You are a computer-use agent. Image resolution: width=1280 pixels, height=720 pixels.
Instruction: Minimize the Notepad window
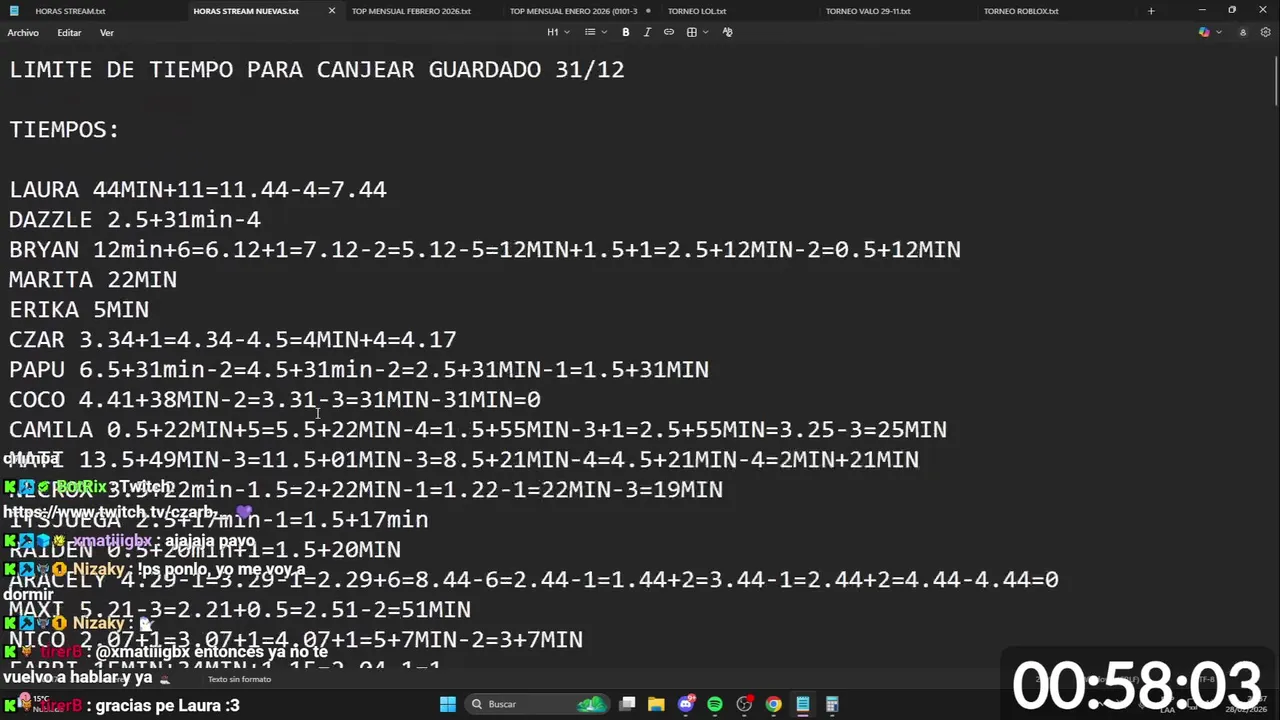click(x=1202, y=11)
